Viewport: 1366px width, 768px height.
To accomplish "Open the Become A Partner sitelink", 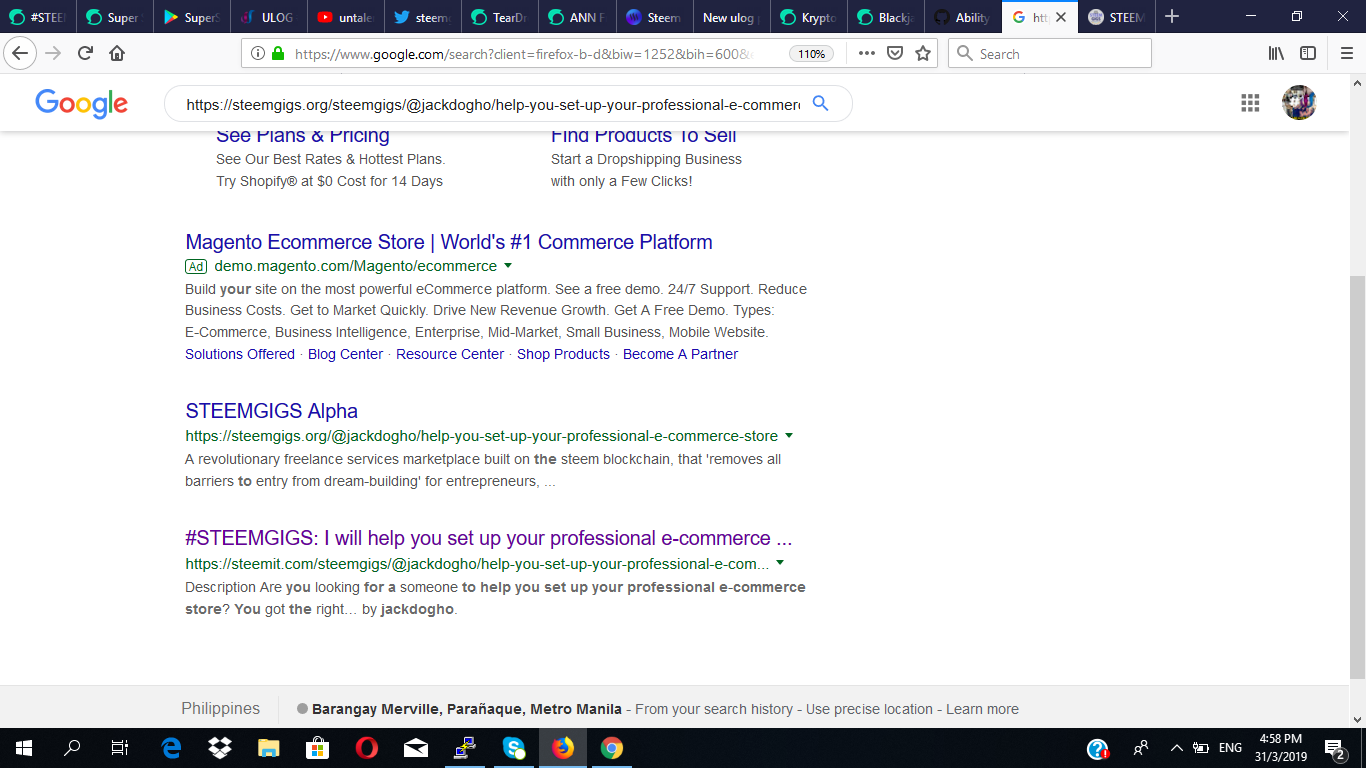I will [x=680, y=354].
